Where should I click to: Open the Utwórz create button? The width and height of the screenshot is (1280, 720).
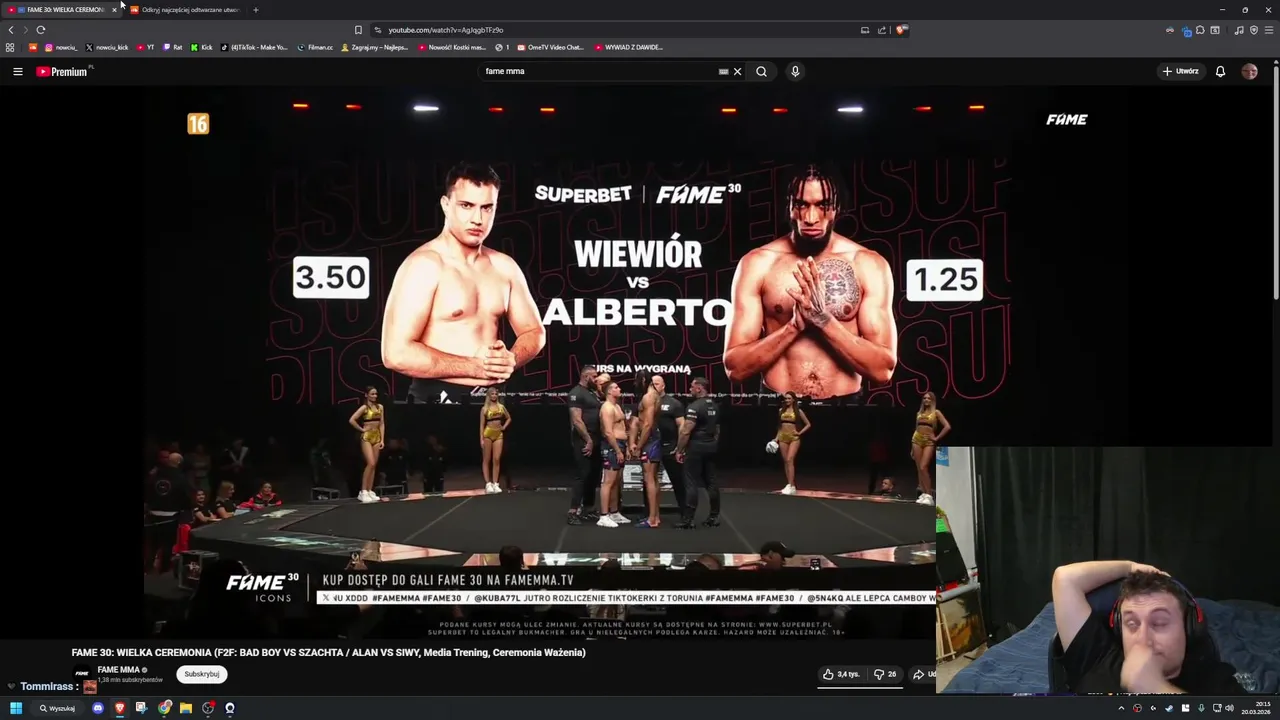1180,71
